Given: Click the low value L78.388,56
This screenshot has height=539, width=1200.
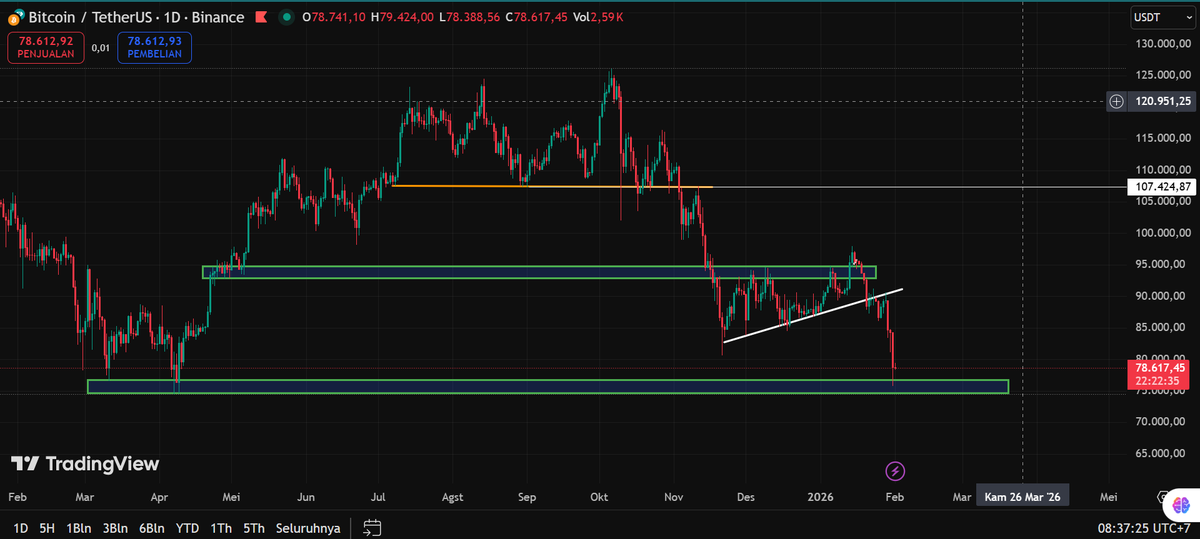Looking at the screenshot, I should (470, 18).
